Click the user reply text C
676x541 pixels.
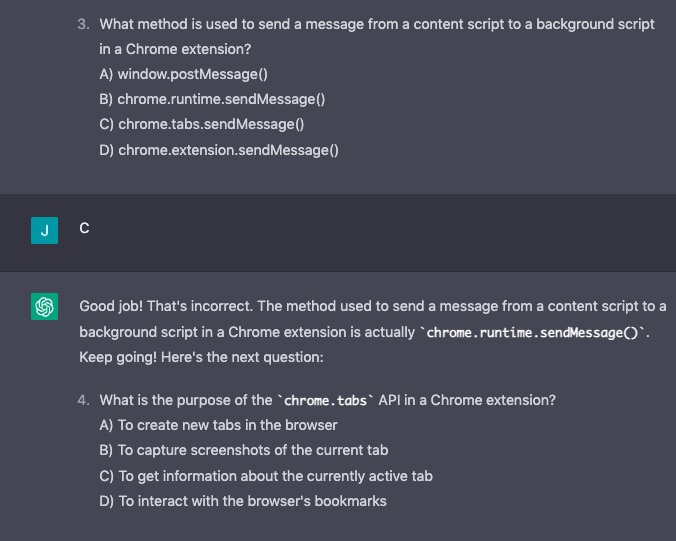pyautogui.click(x=84, y=228)
